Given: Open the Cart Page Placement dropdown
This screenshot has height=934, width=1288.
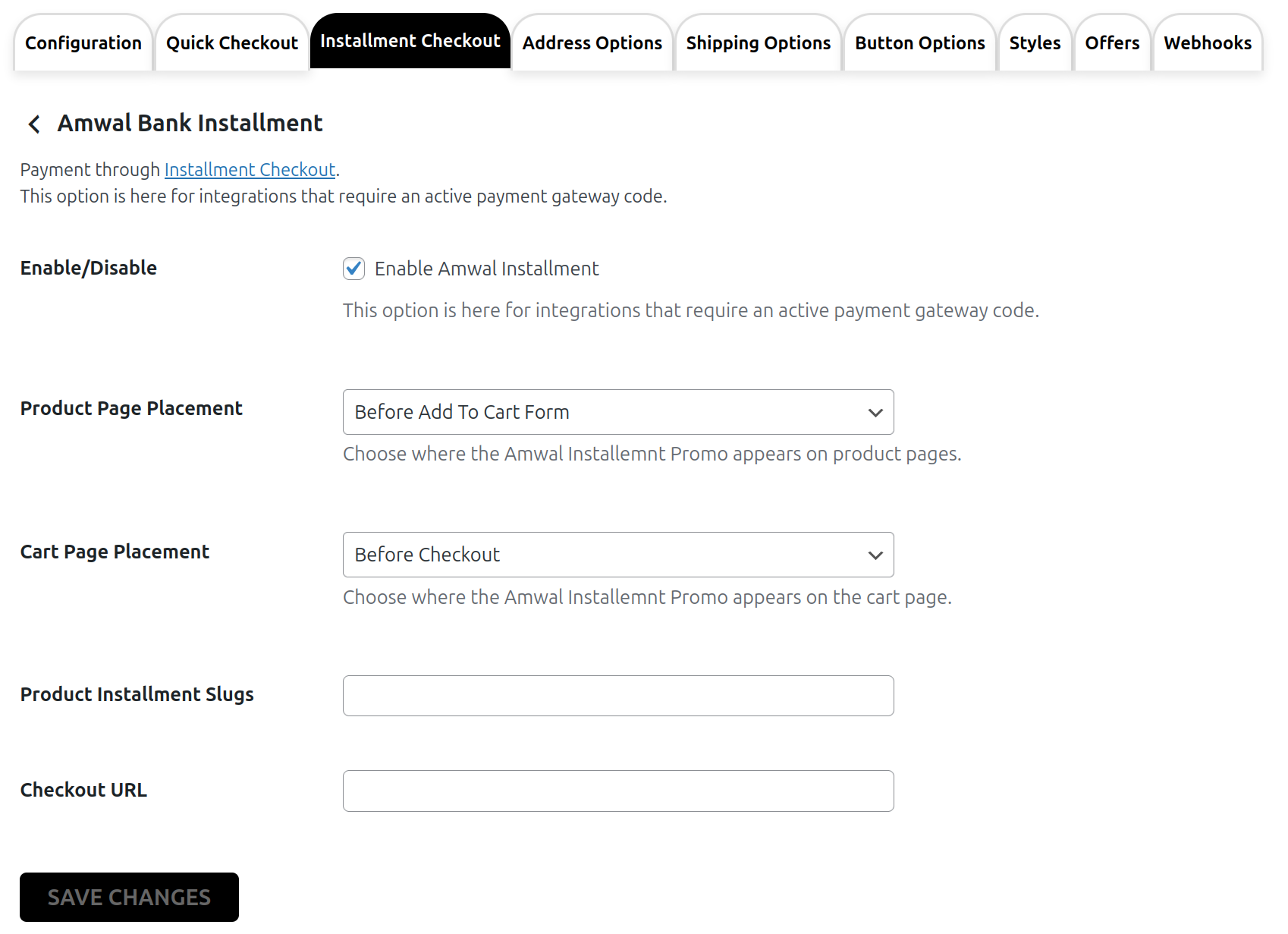Looking at the screenshot, I should coord(618,555).
